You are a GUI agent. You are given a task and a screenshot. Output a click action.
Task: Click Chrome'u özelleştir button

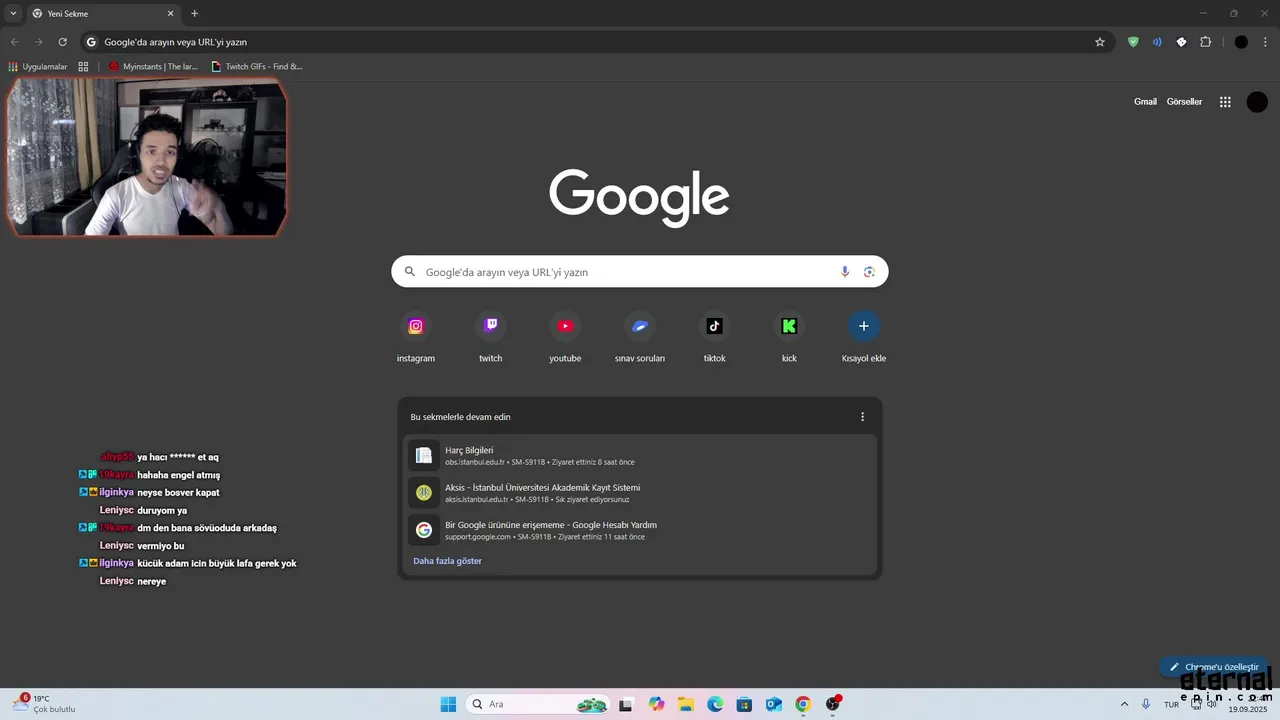1214,667
